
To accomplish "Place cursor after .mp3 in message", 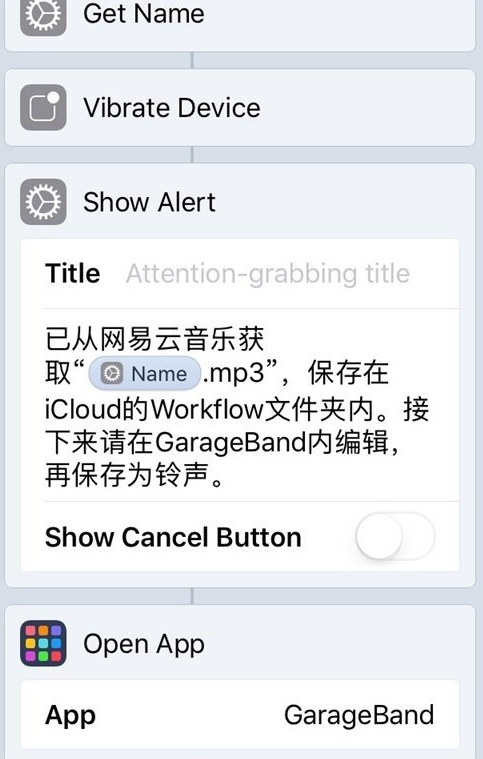I will (x=266, y=374).
